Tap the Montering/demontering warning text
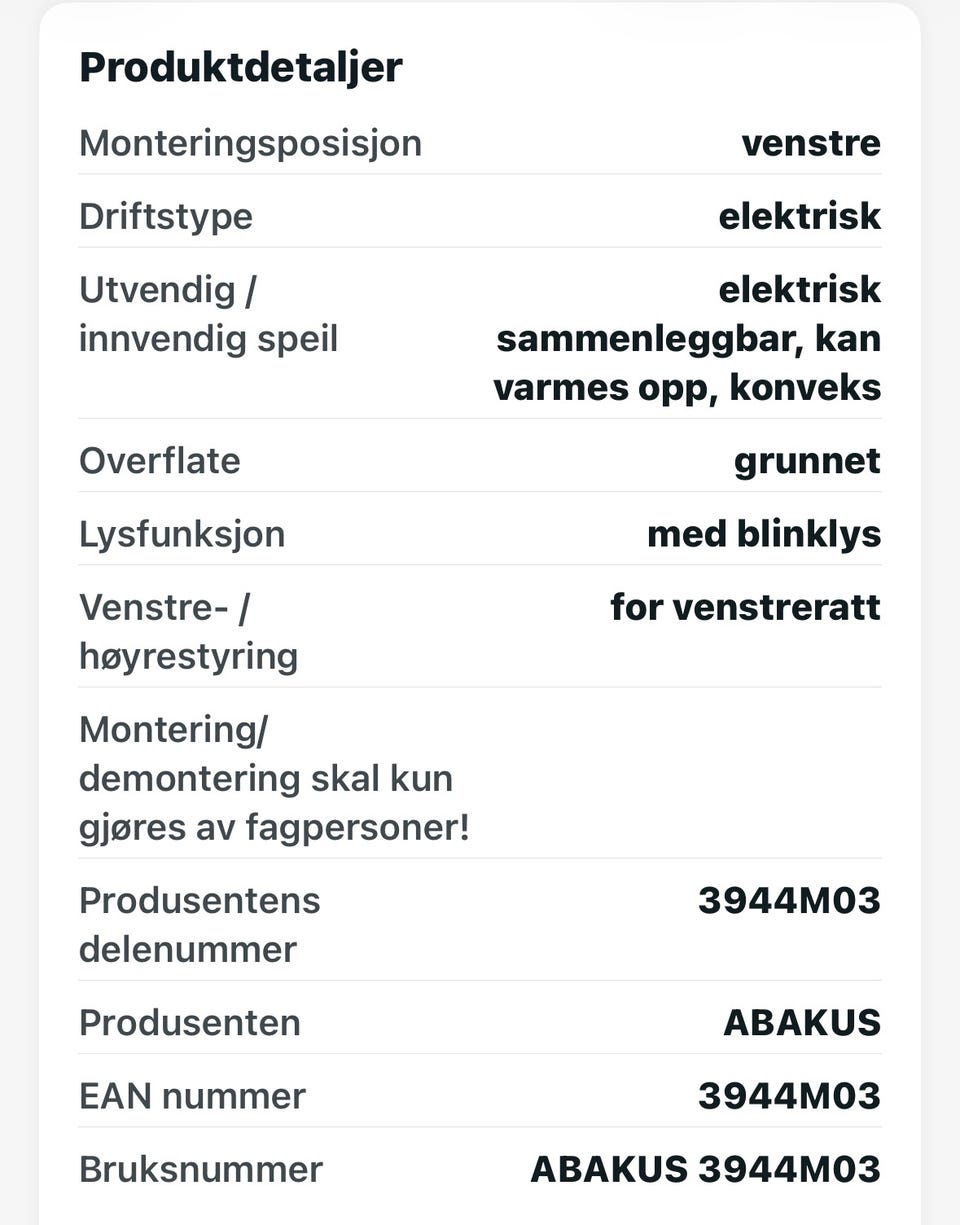 [x=274, y=778]
